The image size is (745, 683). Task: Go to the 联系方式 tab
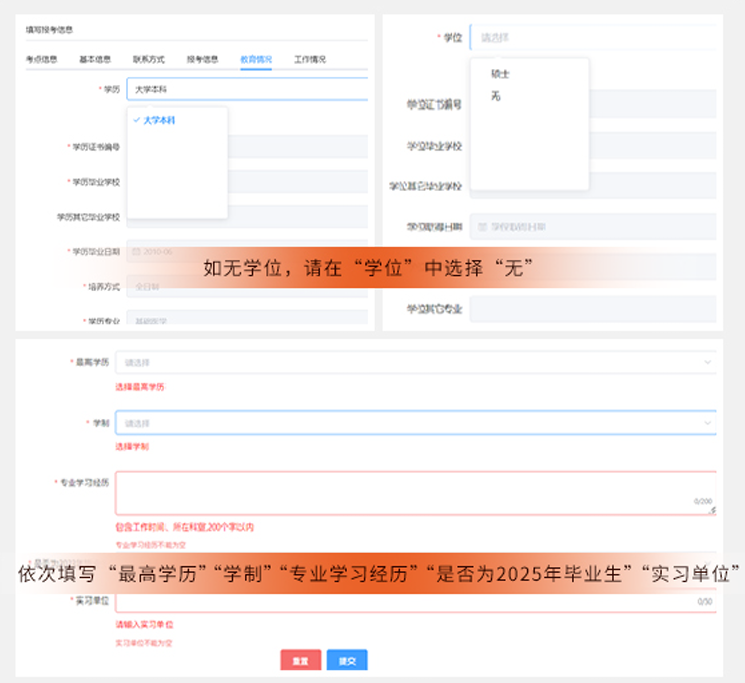click(x=149, y=59)
